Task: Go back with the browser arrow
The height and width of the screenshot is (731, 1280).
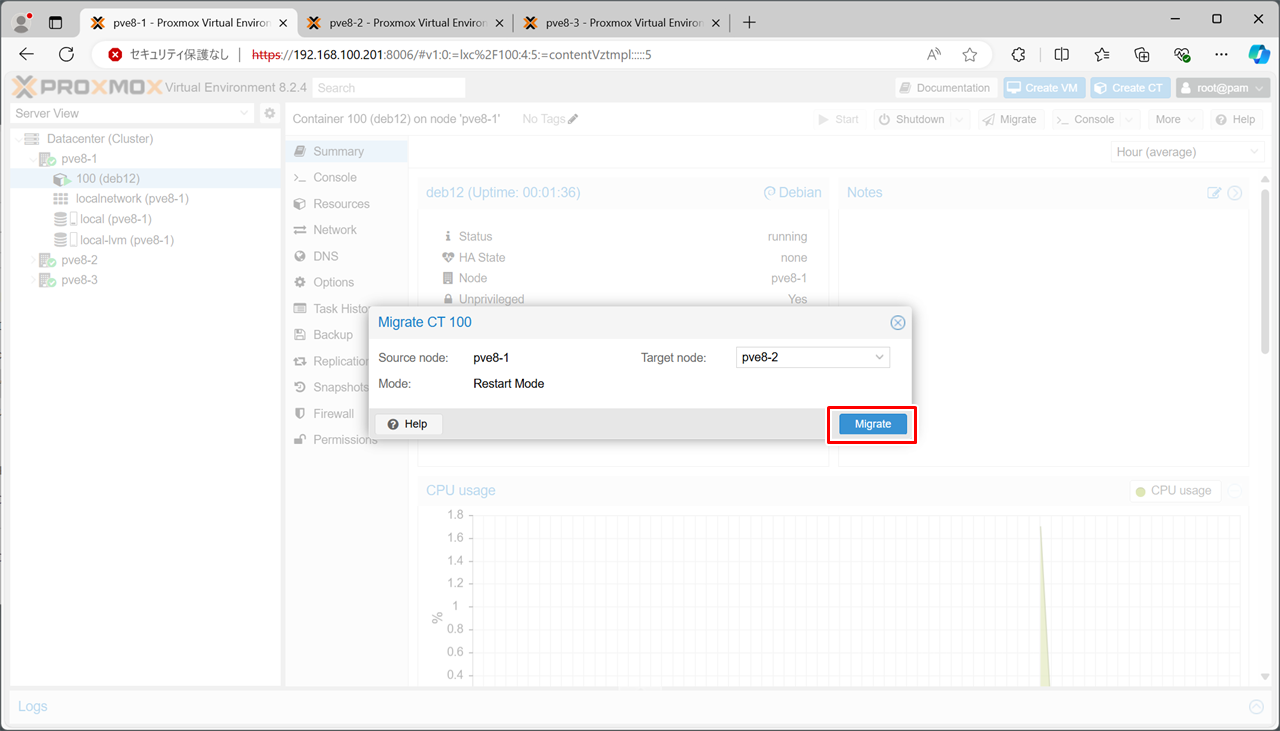Action: (x=27, y=55)
